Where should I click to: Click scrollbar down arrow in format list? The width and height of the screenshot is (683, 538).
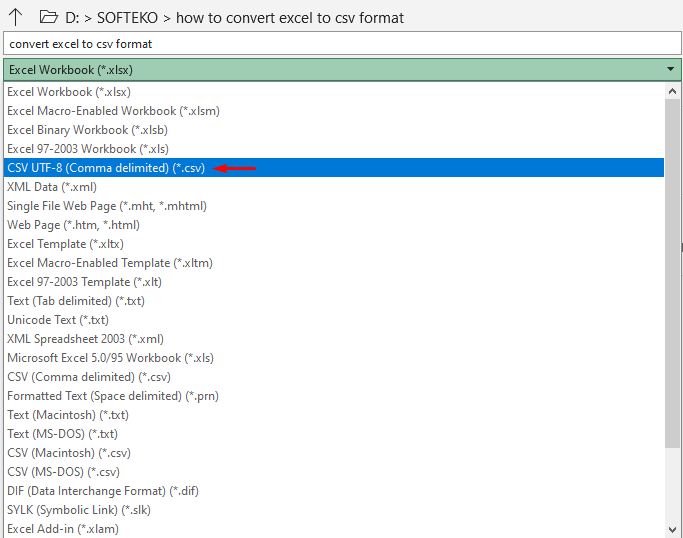coord(673,529)
